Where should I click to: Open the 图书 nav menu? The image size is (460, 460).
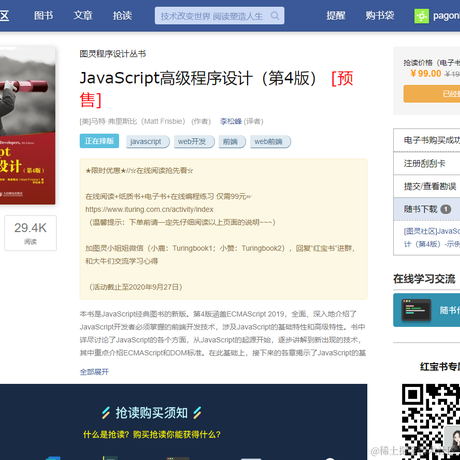(x=44, y=16)
